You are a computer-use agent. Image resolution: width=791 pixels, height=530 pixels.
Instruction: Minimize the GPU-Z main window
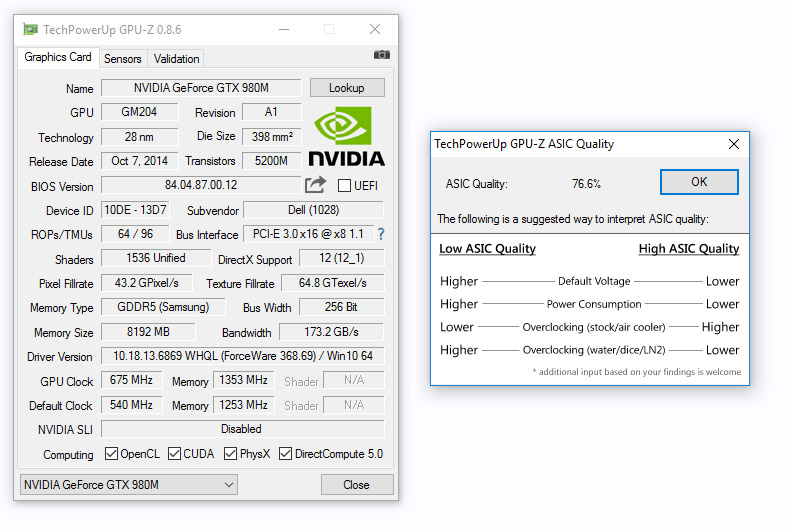click(x=284, y=30)
